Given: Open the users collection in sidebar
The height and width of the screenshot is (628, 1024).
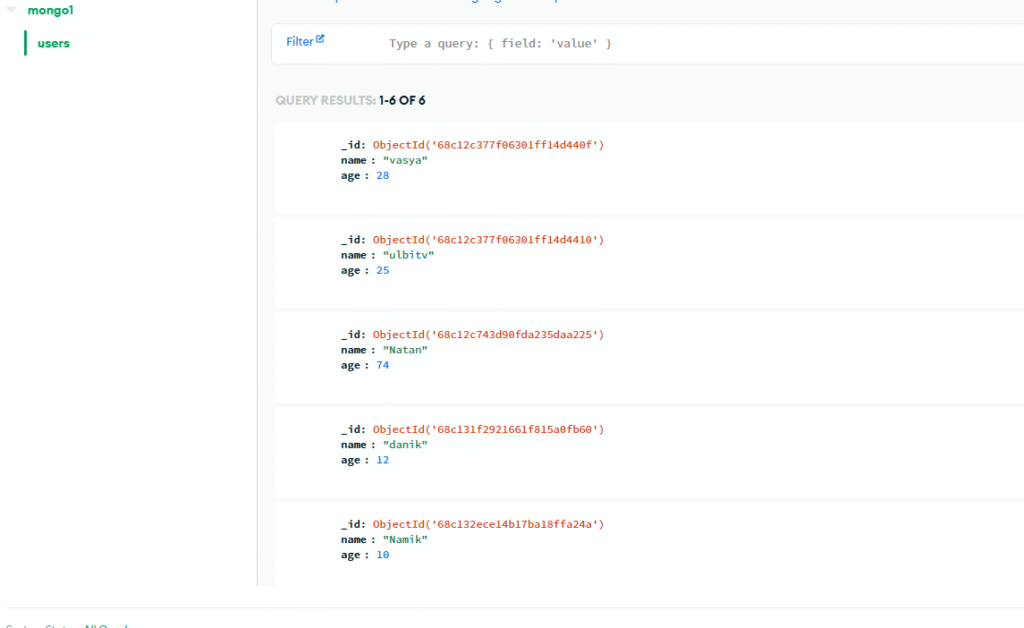Looking at the screenshot, I should click(54, 43).
